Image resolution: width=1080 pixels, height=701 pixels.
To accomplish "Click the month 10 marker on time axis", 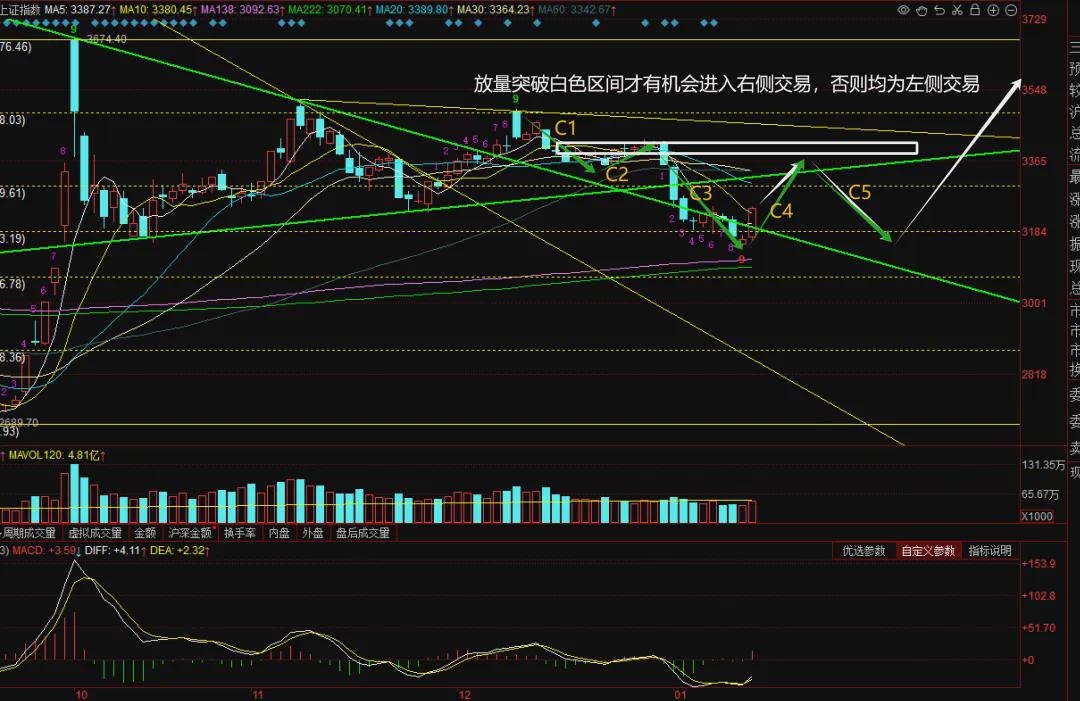I will point(81,694).
